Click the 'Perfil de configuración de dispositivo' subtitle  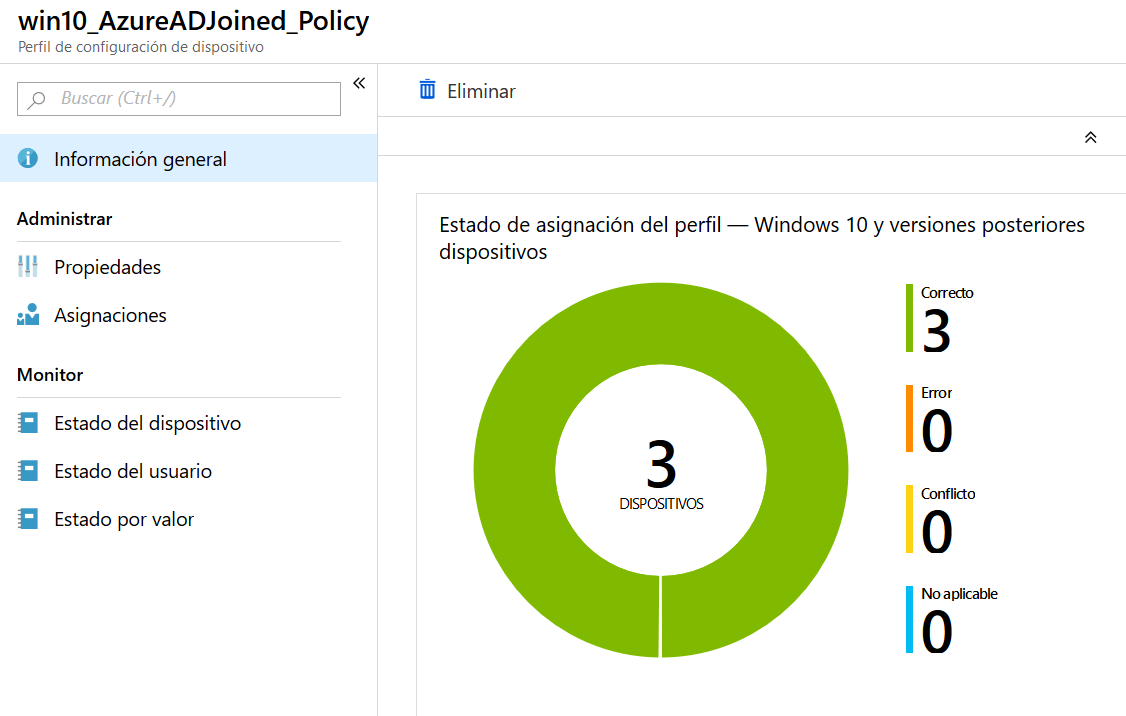pyautogui.click(x=141, y=47)
